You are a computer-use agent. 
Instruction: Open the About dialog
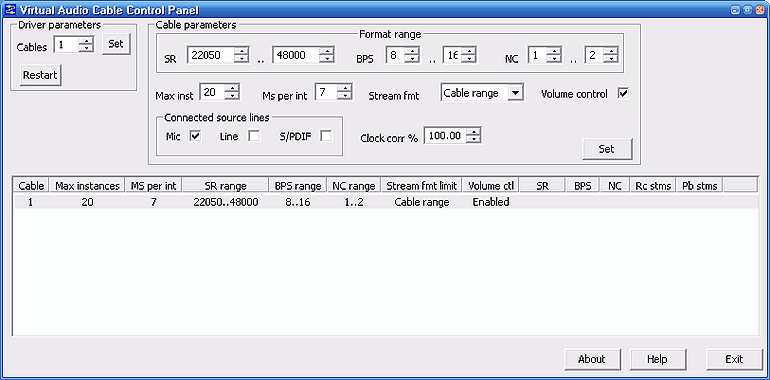tap(592, 359)
